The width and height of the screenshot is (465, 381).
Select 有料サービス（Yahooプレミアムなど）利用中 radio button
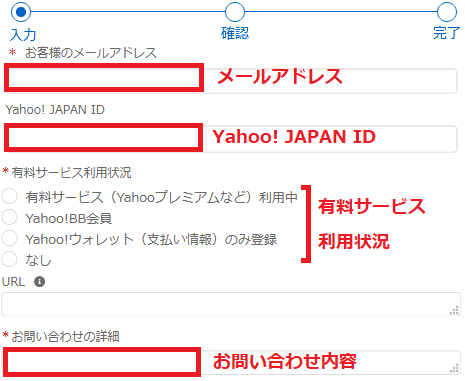(x=9, y=196)
